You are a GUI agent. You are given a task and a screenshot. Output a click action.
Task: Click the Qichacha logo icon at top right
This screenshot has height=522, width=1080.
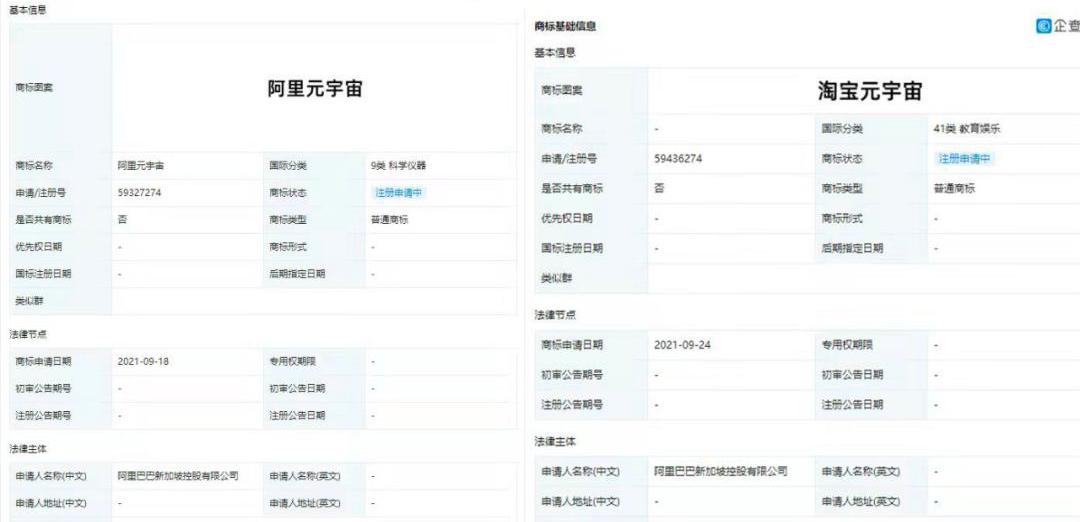coord(1042,26)
